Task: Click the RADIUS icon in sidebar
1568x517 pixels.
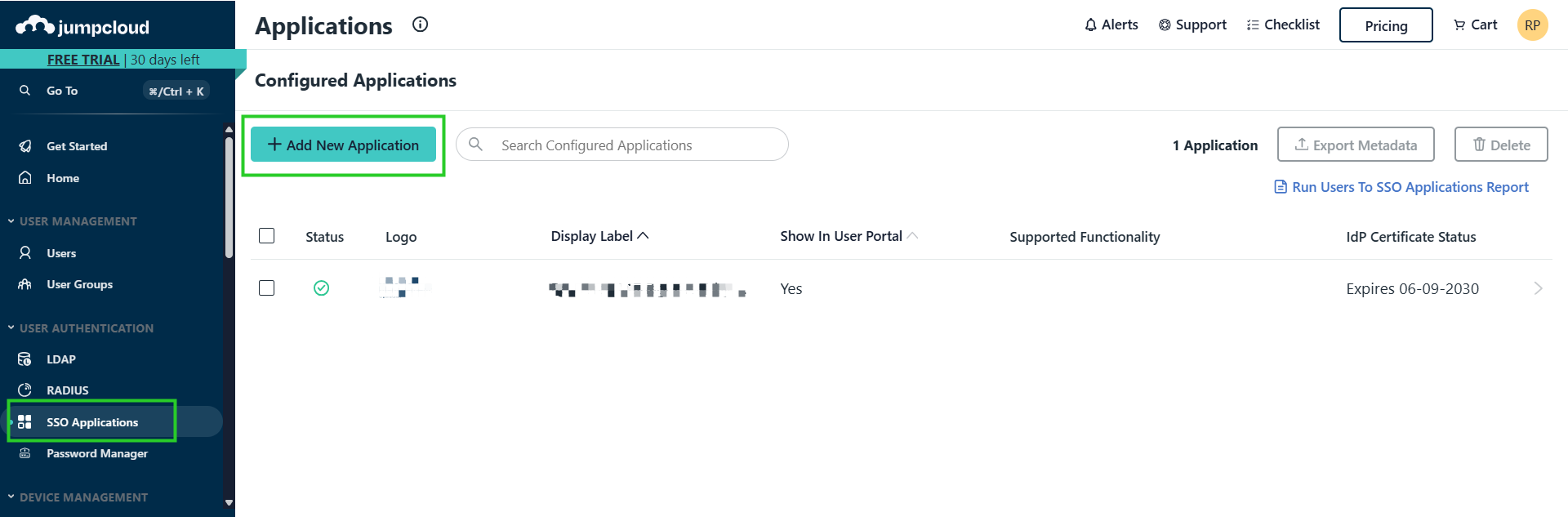Action: coord(25,390)
